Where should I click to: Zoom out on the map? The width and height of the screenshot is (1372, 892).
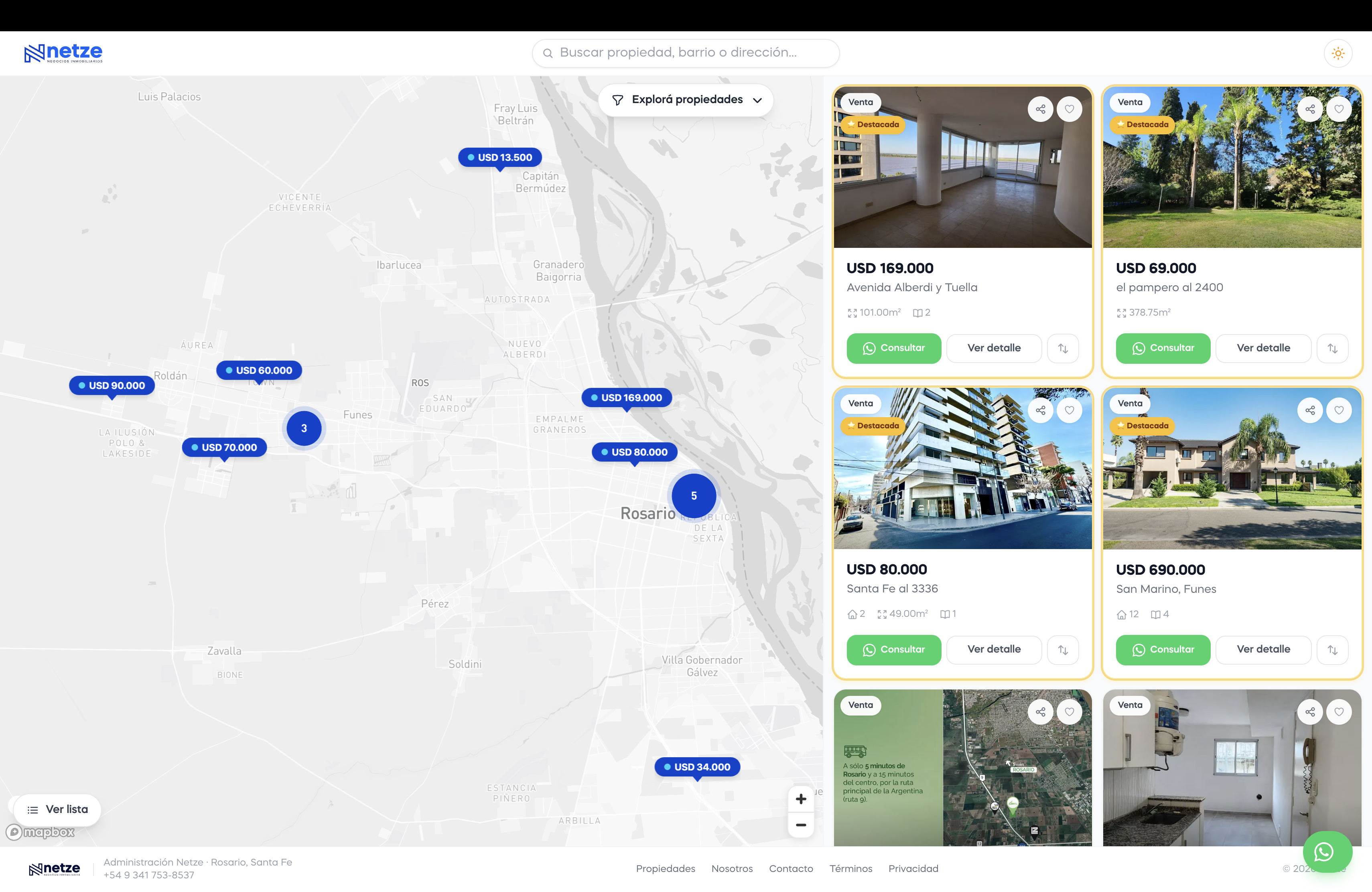801,825
